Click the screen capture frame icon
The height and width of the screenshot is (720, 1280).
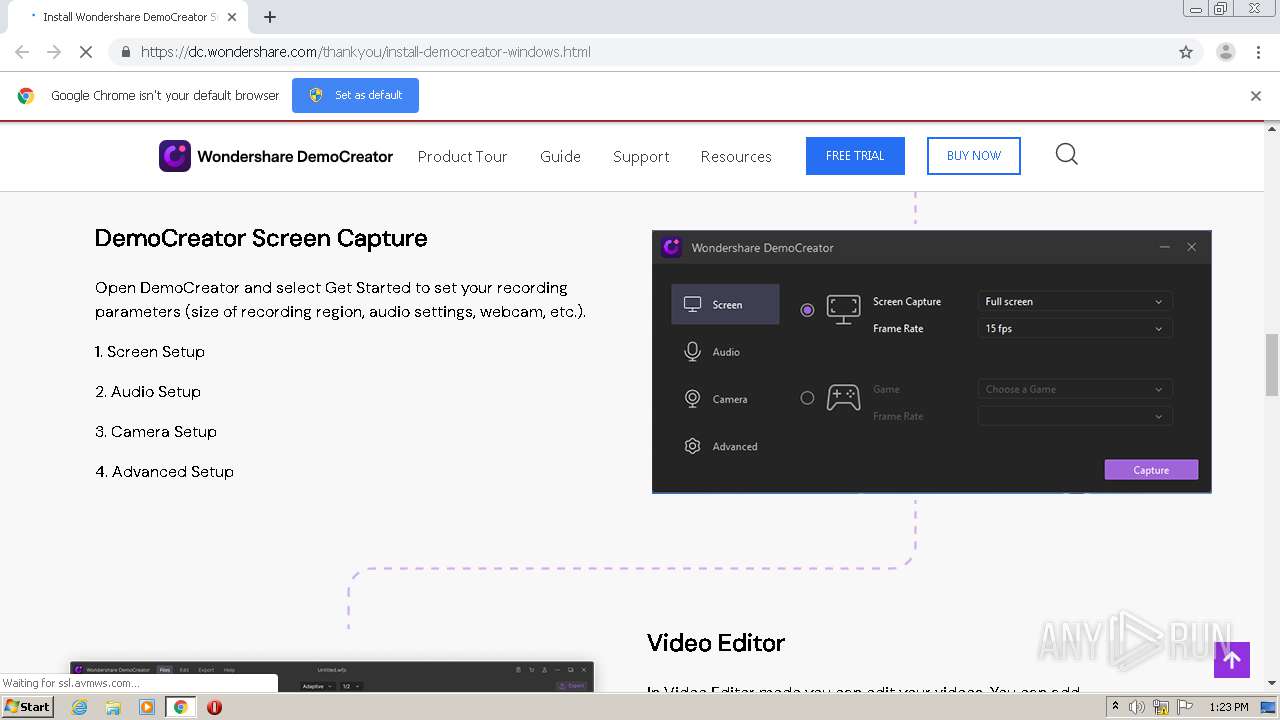tap(843, 309)
